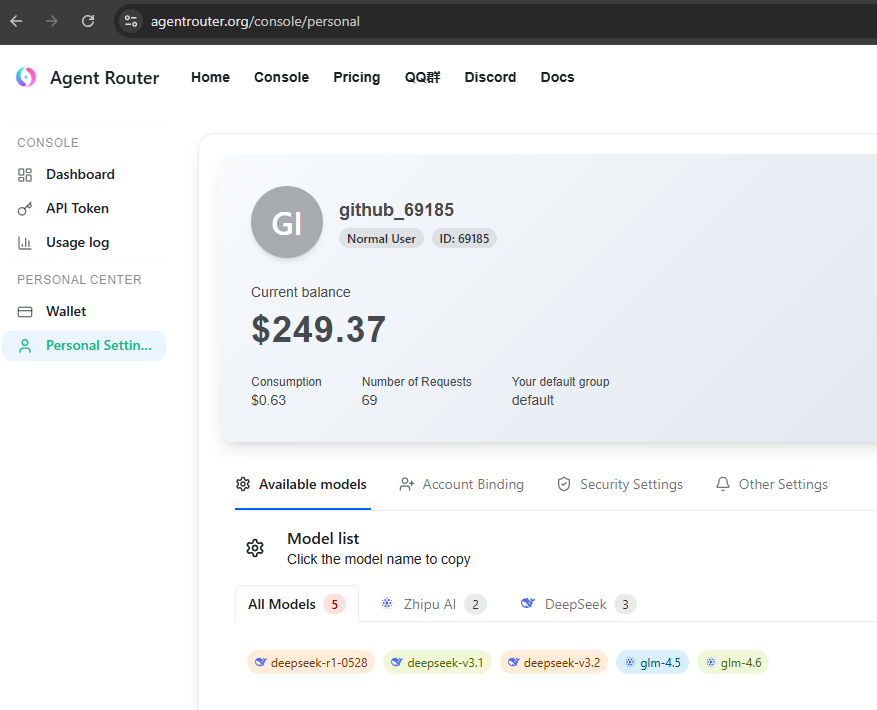877x710 pixels.
Task: Select the Other Settings tab
Action: click(x=772, y=484)
